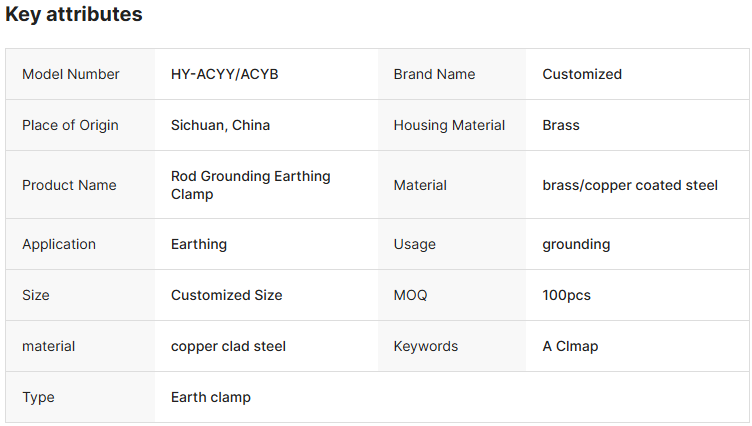Click the Customized Size value

pos(226,295)
